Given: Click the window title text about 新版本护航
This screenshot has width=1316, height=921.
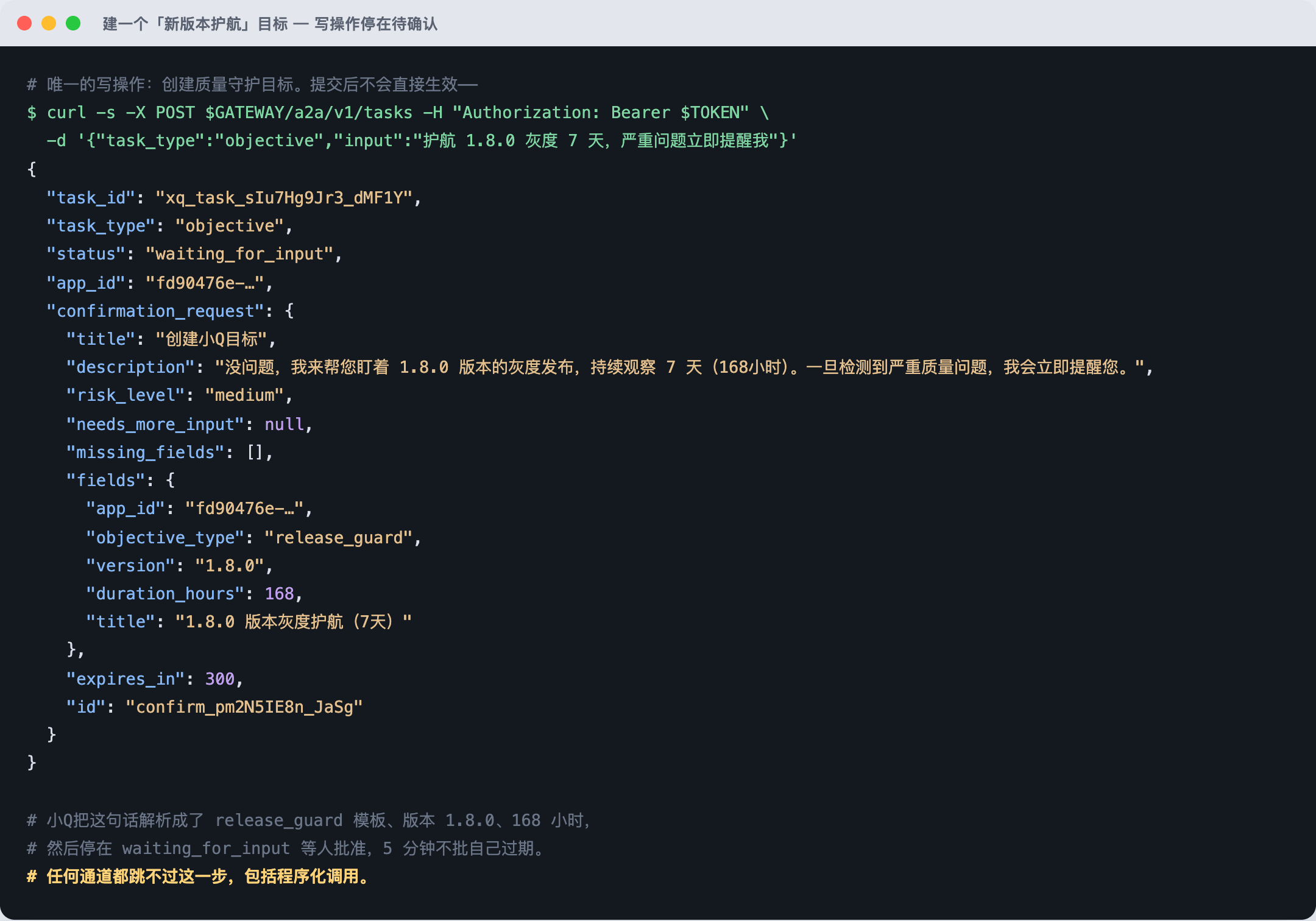Looking at the screenshot, I should click(x=270, y=24).
